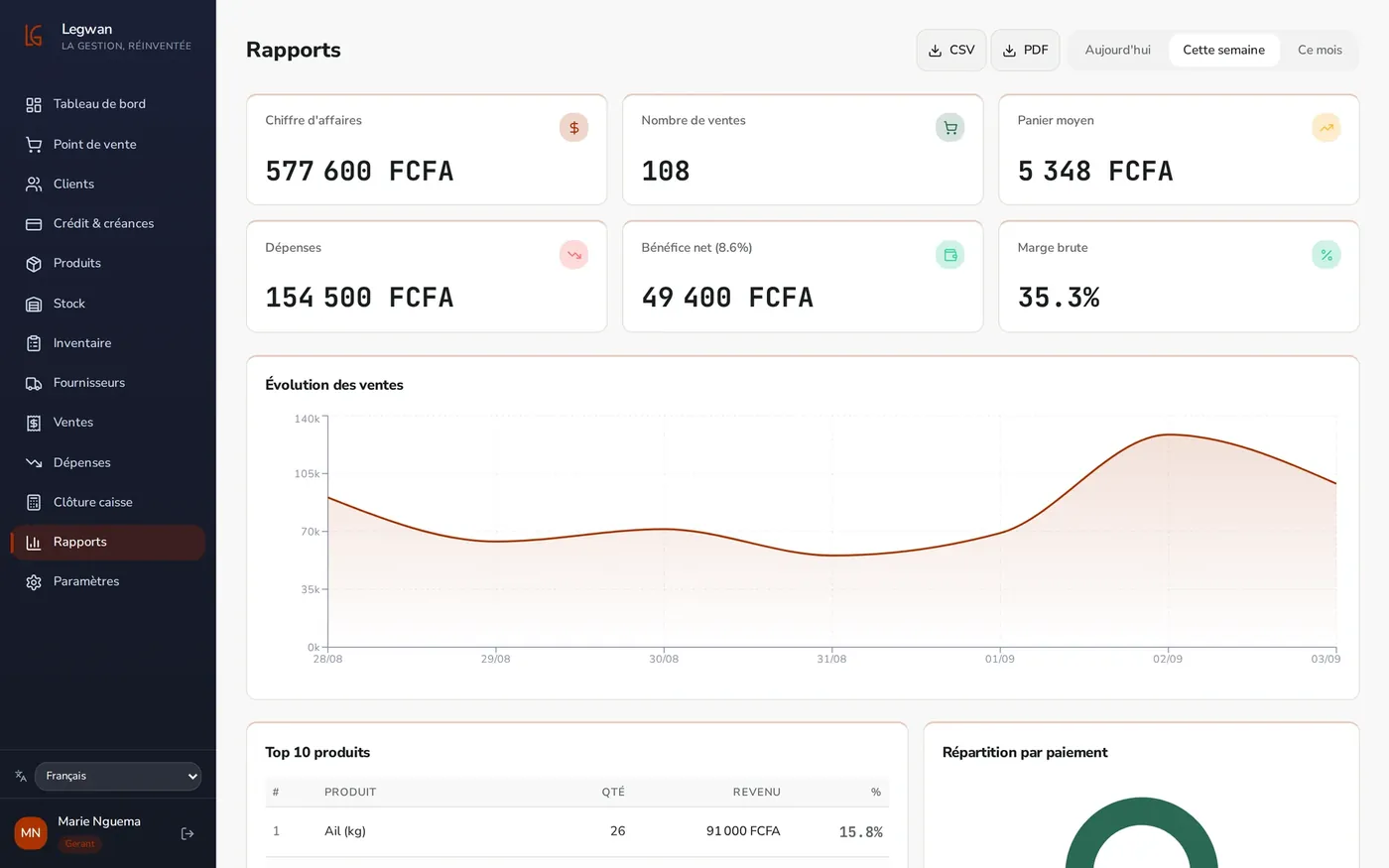Open the Clients section
Screen dimensions: 1389x868
coord(107,184)
